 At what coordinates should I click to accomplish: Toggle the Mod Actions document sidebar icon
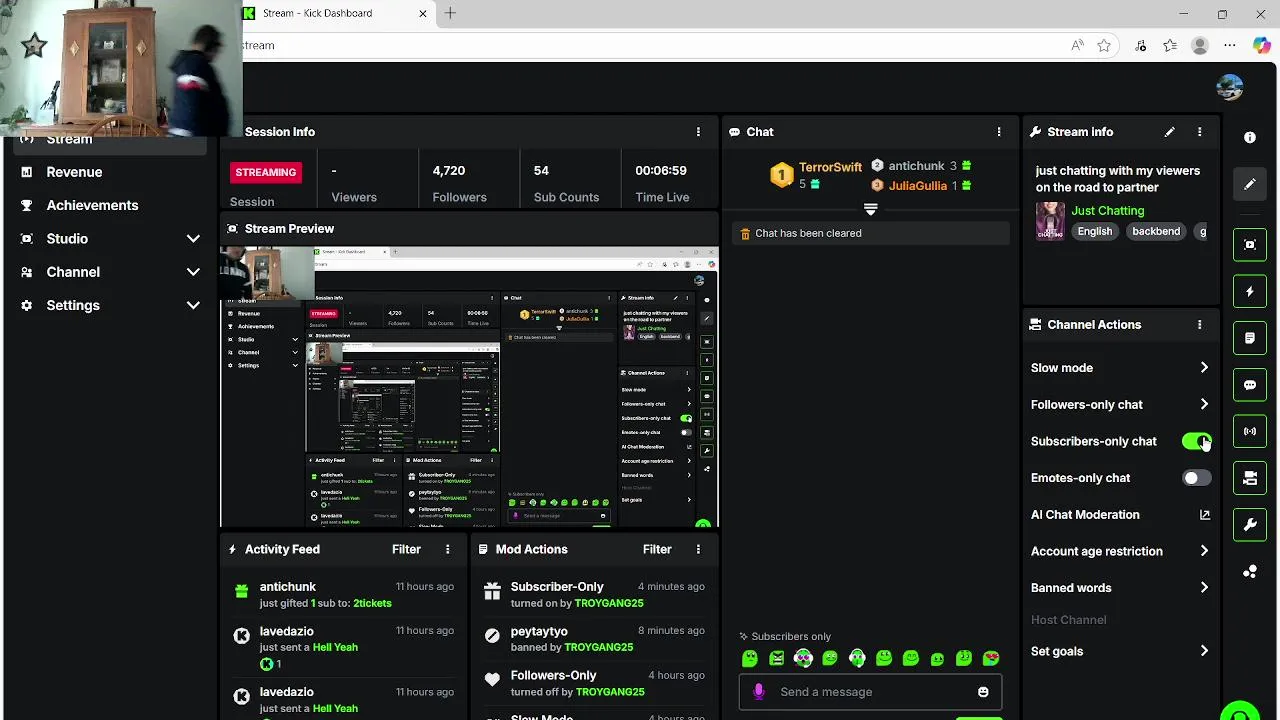pos(1250,339)
